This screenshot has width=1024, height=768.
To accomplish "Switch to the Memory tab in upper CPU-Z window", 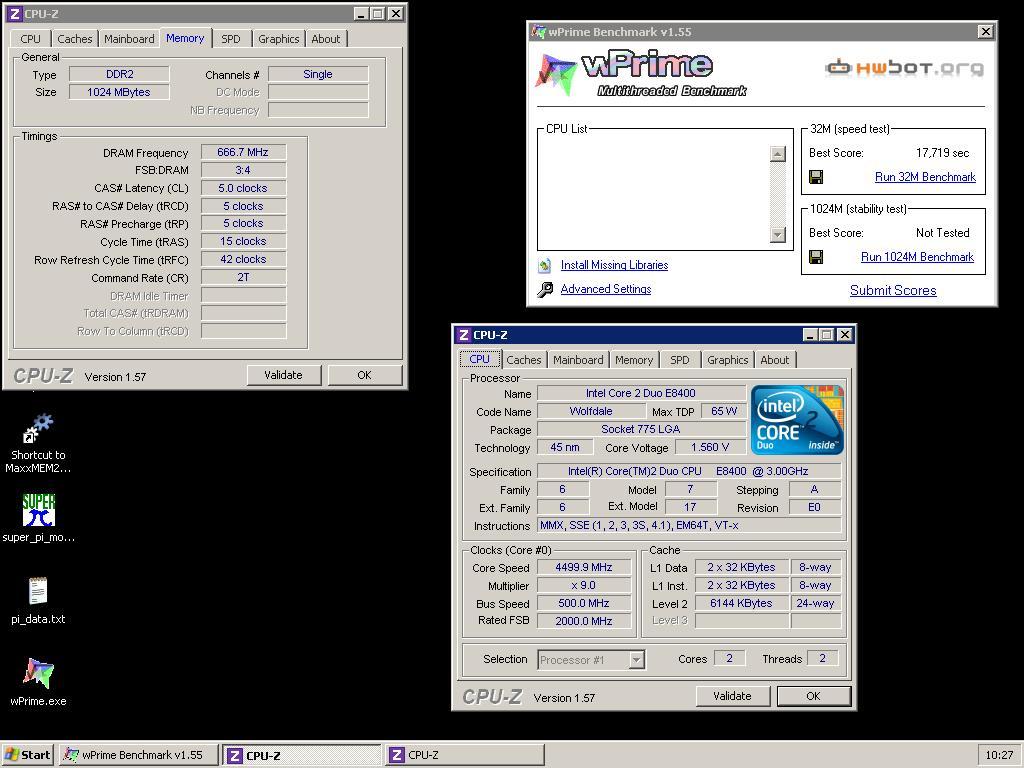I will [x=185, y=39].
